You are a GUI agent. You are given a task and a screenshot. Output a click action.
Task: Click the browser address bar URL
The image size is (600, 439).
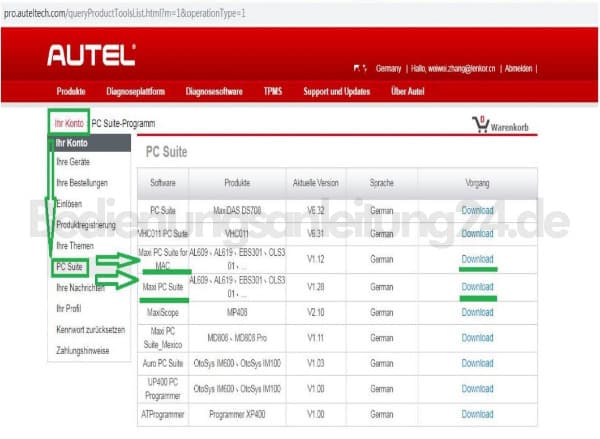(x=124, y=13)
